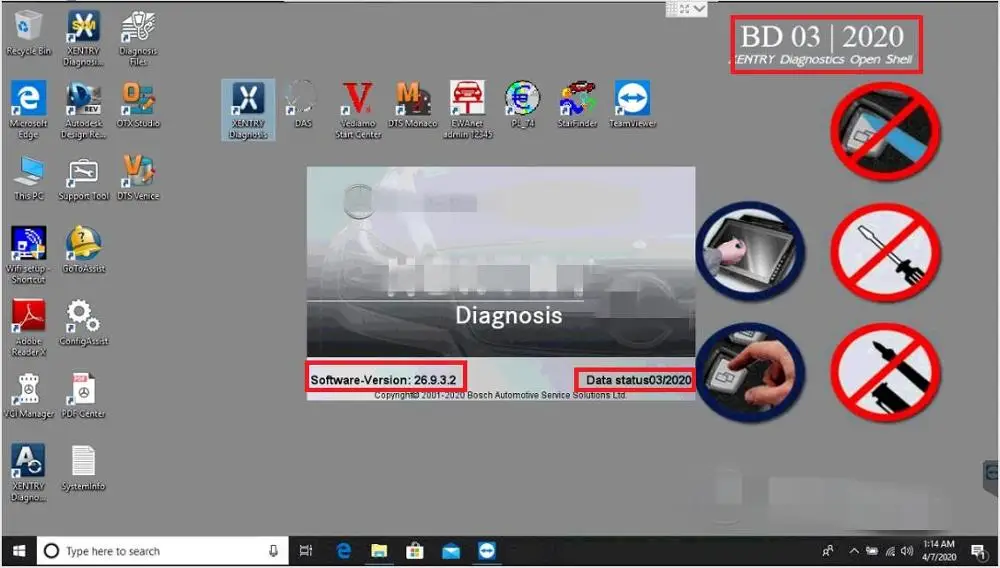Open the volume speaker tray icon
This screenshot has height=568, width=1000.
click(x=906, y=551)
